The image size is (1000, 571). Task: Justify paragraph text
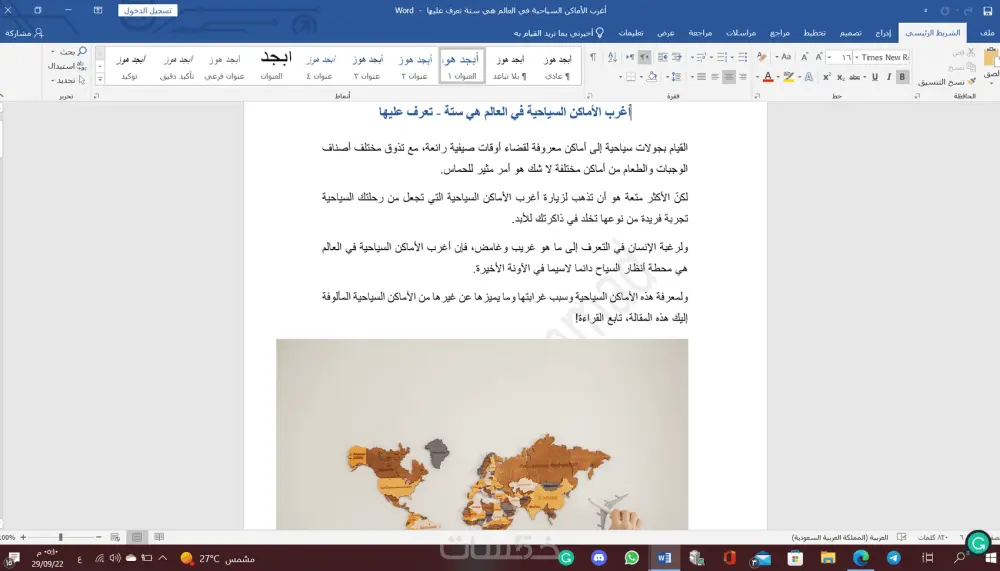point(701,77)
